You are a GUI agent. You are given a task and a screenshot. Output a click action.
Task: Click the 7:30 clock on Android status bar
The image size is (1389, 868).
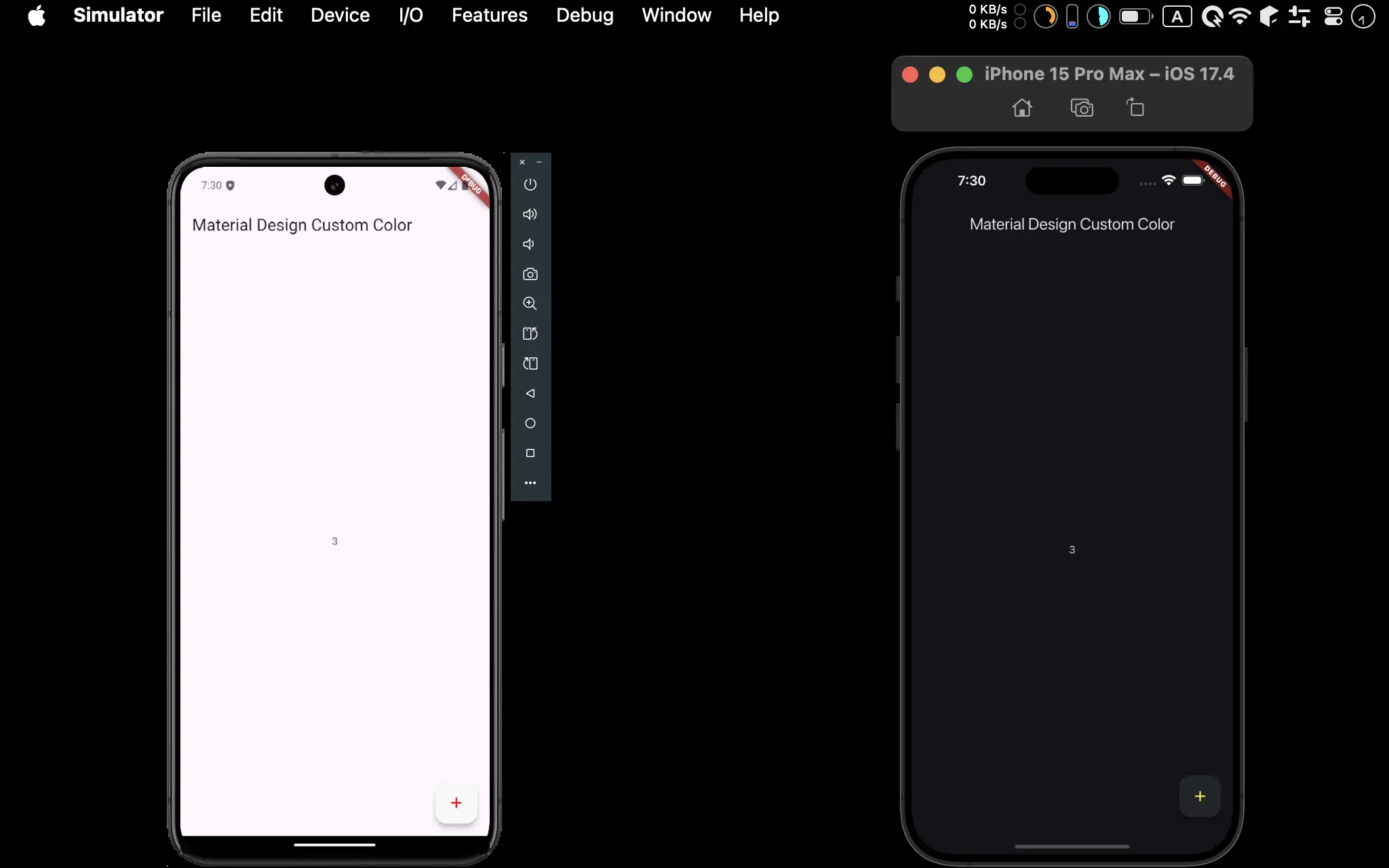(x=211, y=185)
